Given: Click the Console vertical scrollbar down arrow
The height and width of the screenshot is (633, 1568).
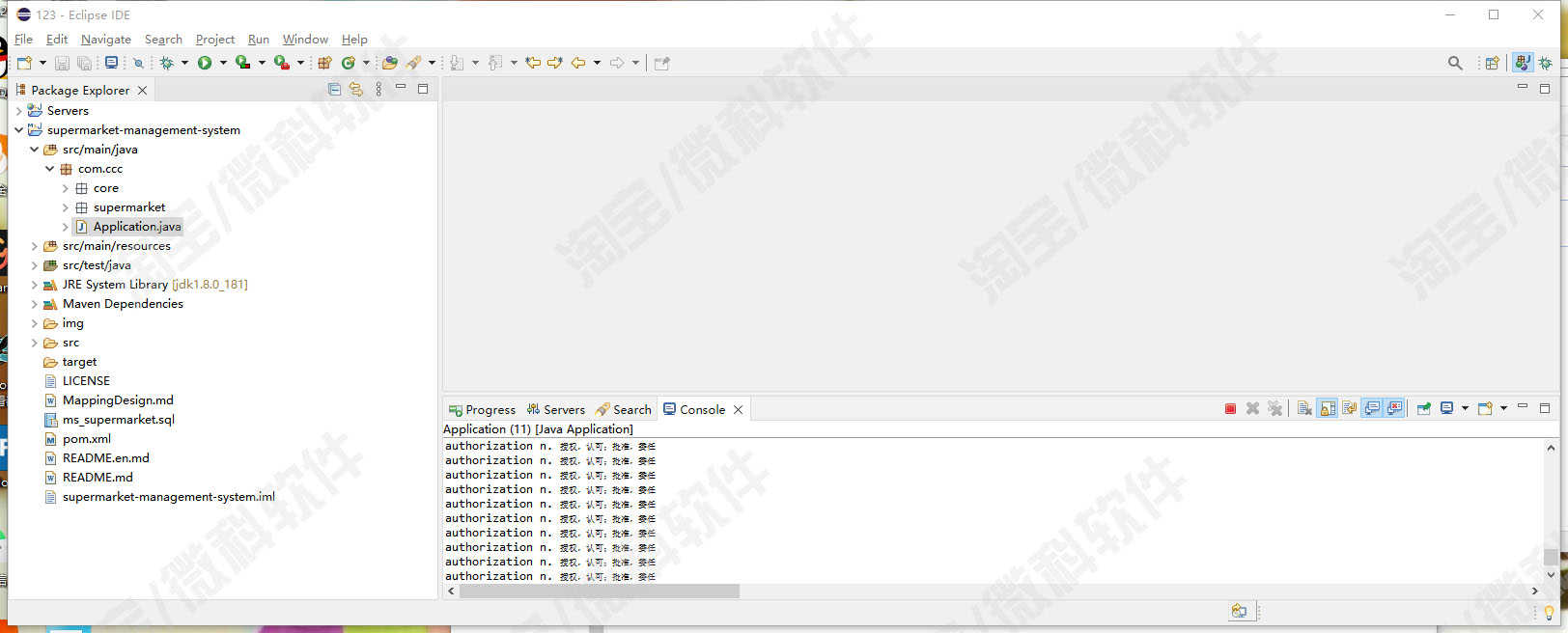Looking at the screenshot, I should tap(1551, 574).
